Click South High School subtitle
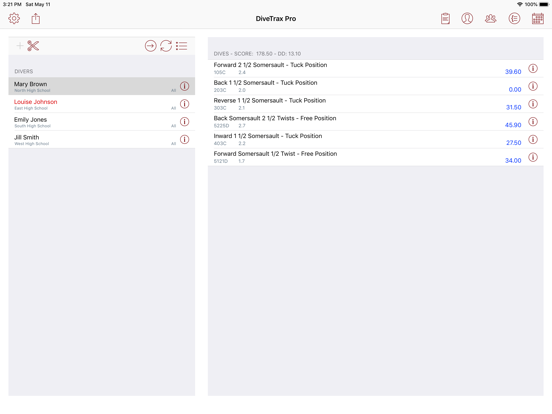 click(x=32, y=126)
